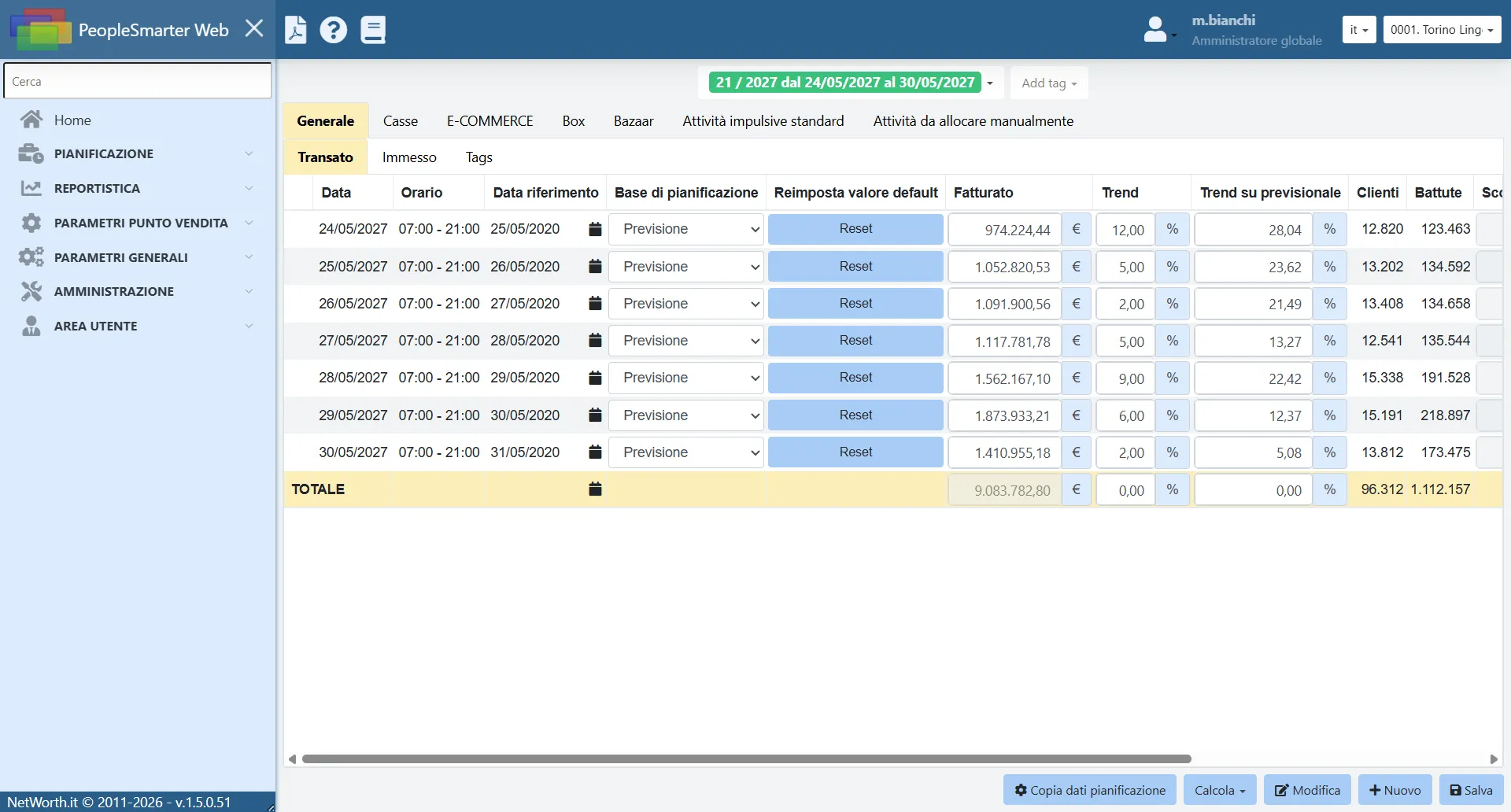Click the Salva button
This screenshot has height=812, width=1511.
(1471, 790)
